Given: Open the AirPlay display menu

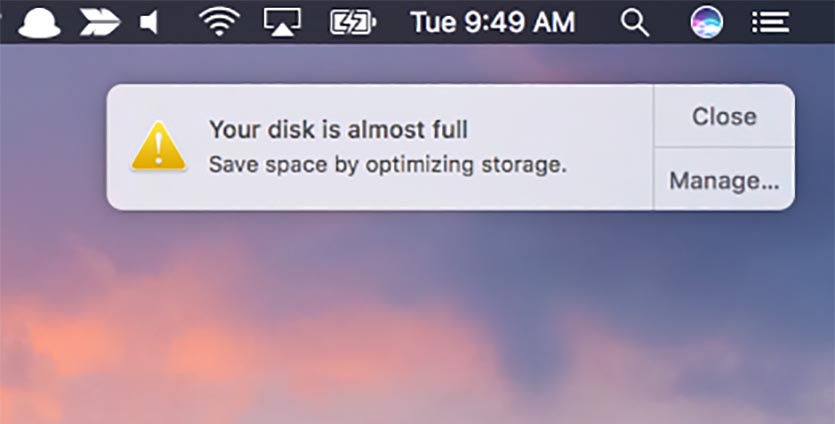Looking at the screenshot, I should point(282,21).
